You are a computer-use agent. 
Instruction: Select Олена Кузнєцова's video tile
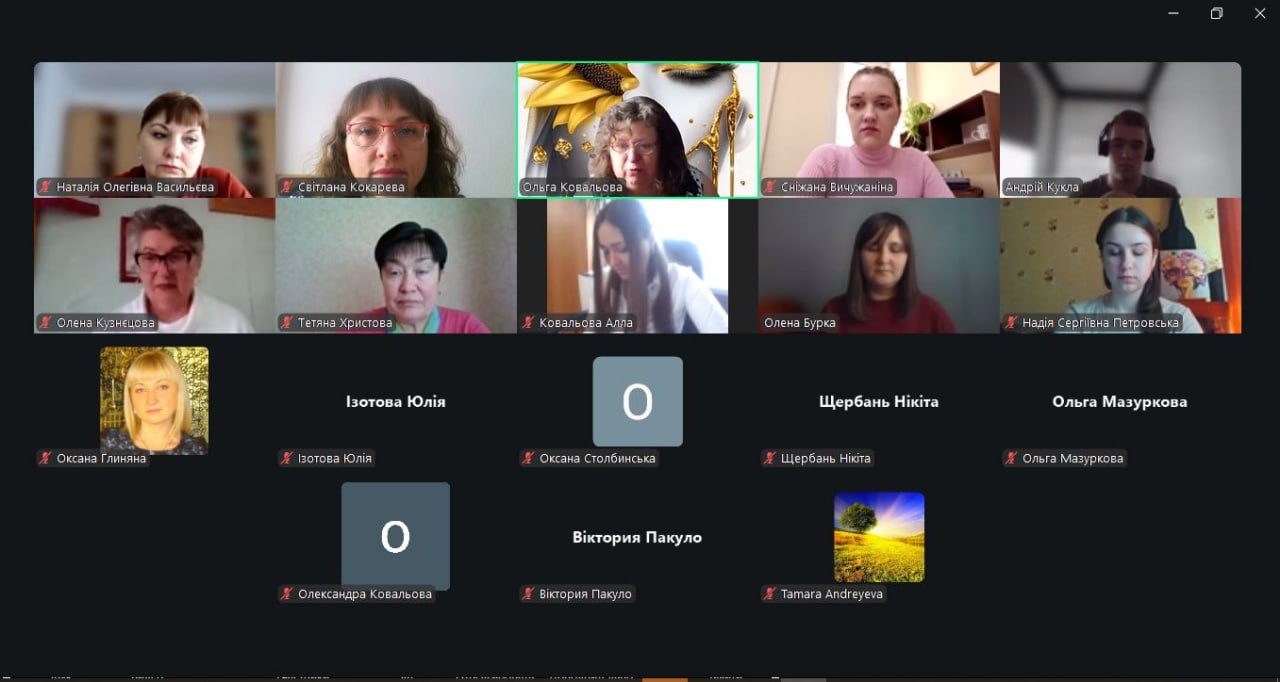tap(154, 265)
